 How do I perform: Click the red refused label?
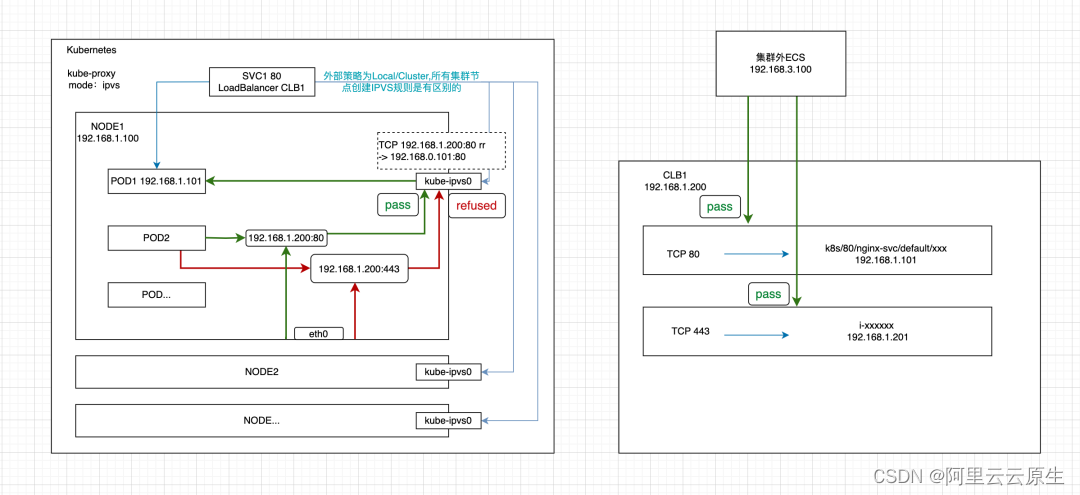coord(477,205)
